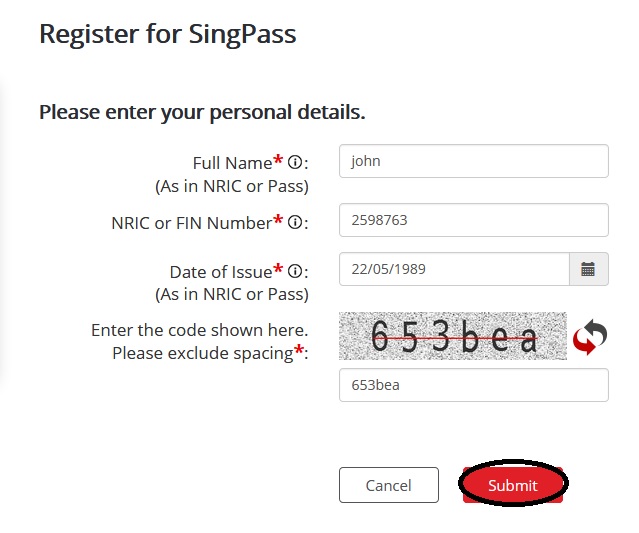Click the 'Enter the code shown here' label
Viewport: 639px width, 533px height.
pos(199,330)
